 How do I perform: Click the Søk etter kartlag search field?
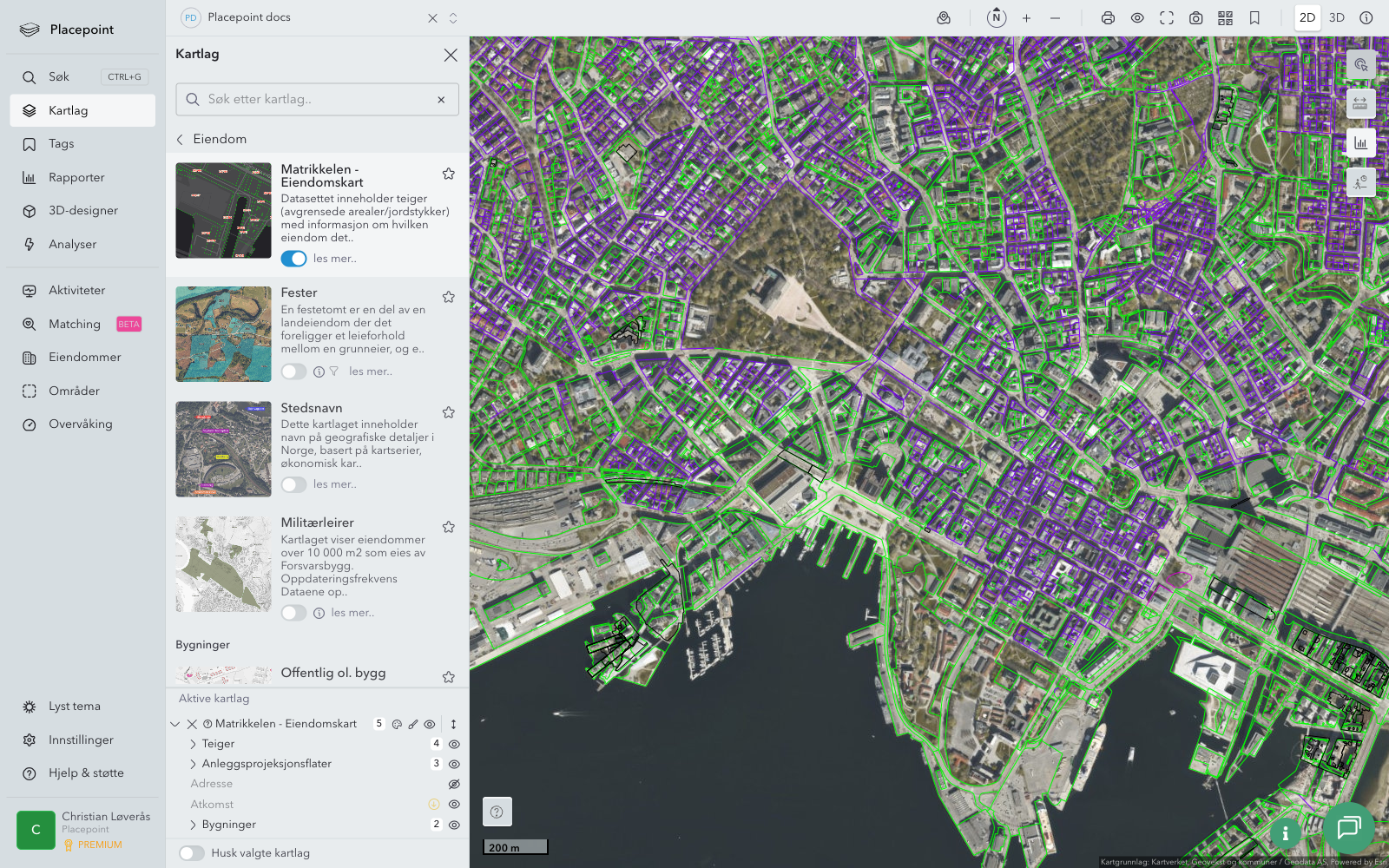tap(317, 100)
